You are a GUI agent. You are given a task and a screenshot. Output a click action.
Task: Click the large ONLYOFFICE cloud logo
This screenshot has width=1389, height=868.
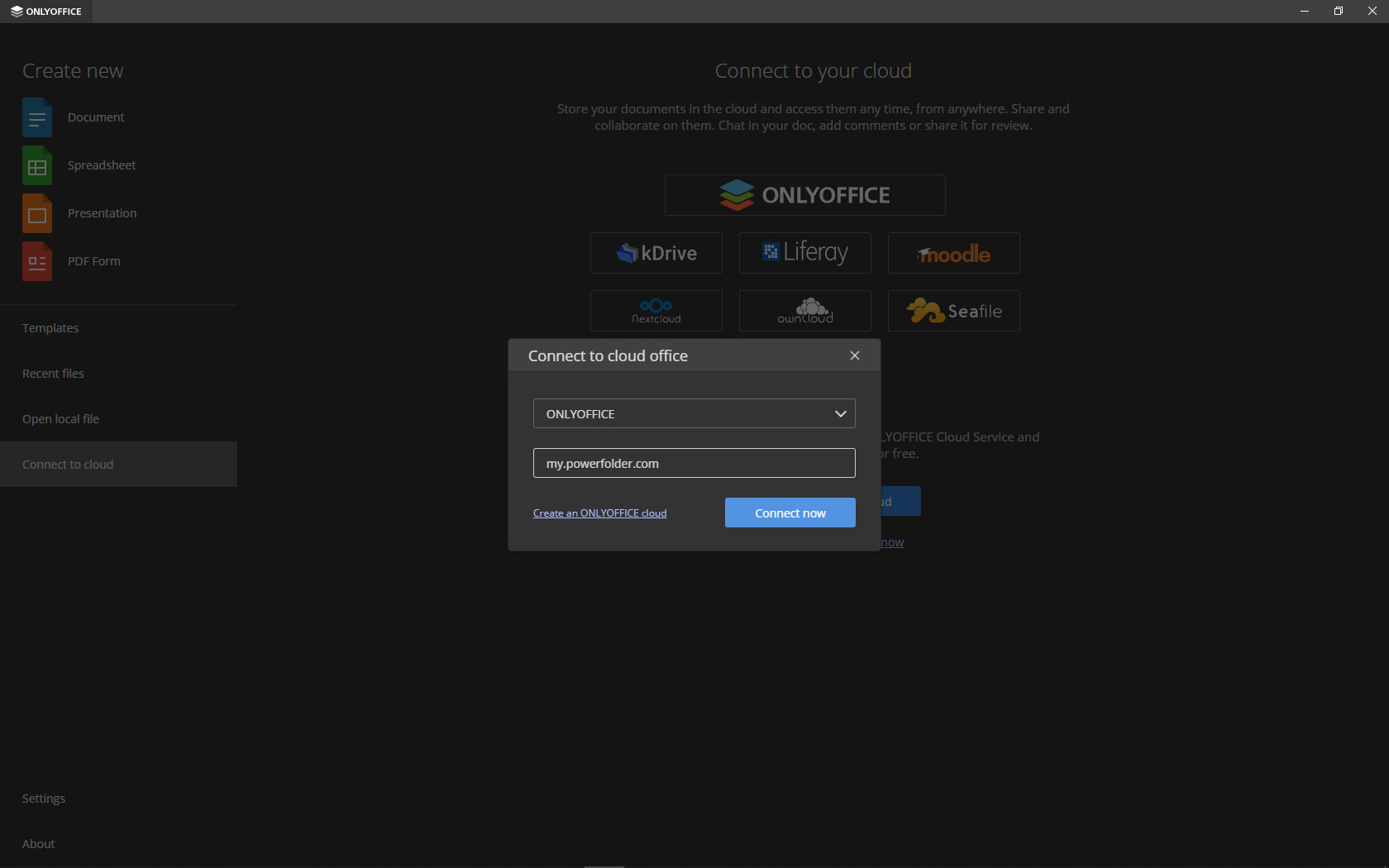[x=804, y=195]
